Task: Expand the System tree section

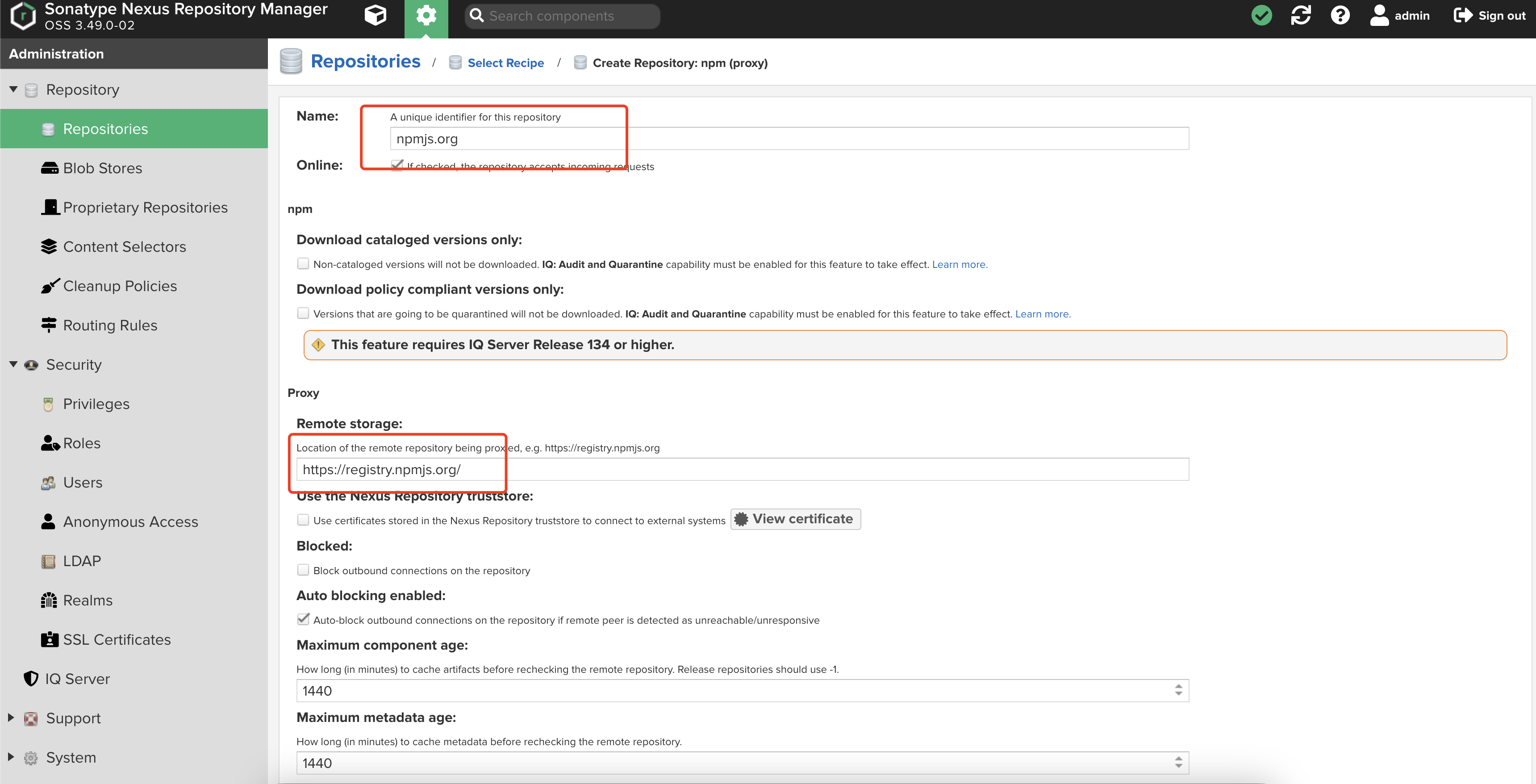Action: (x=11, y=757)
